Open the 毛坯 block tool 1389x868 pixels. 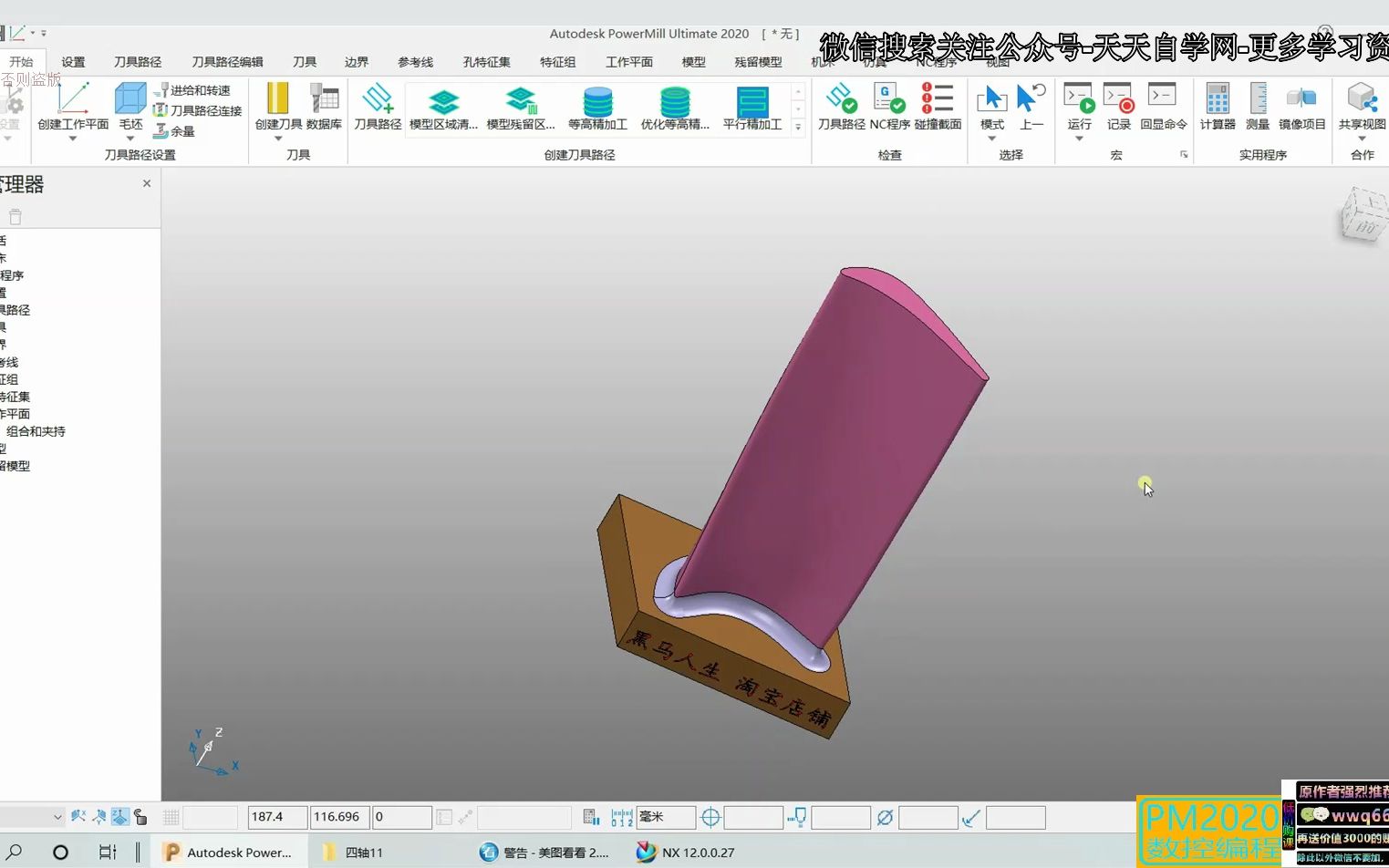pyautogui.click(x=130, y=107)
